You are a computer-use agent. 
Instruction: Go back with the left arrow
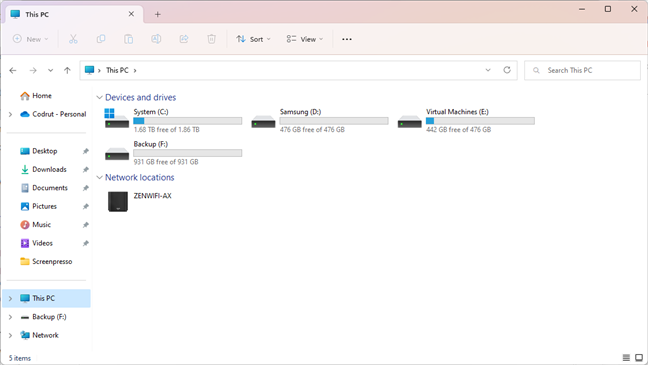coord(13,70)
